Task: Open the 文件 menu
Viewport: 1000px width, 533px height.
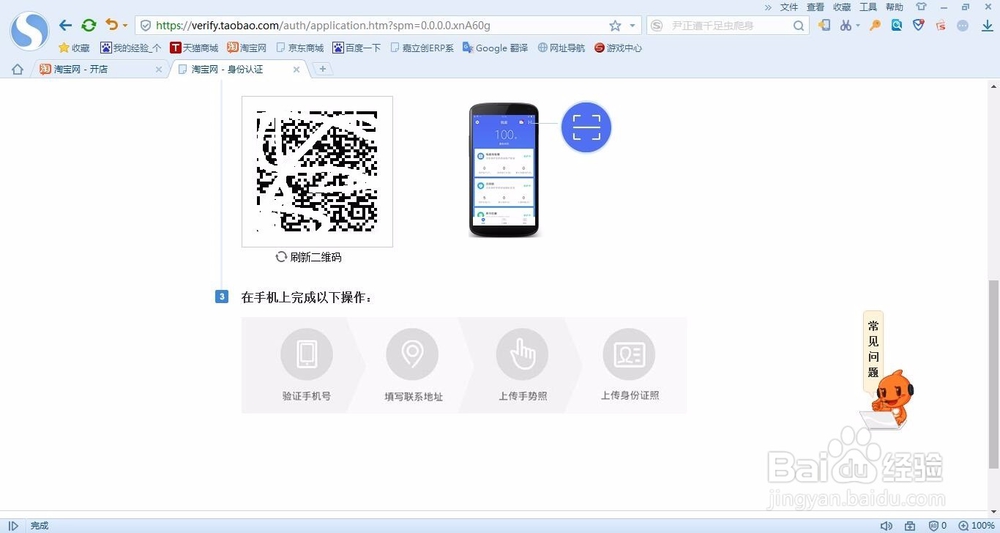Action: [x=789, y=7]
